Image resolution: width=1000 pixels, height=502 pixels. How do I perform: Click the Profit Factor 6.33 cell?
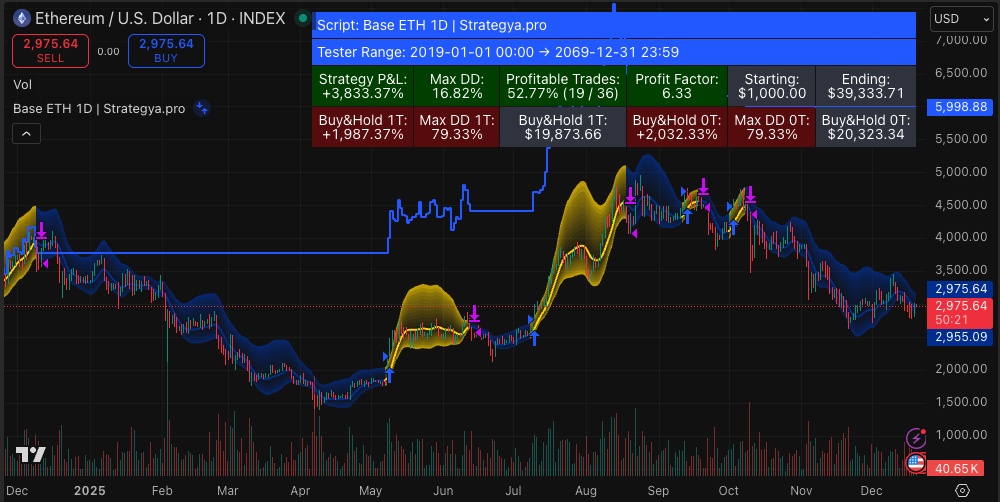pos(677,86)
